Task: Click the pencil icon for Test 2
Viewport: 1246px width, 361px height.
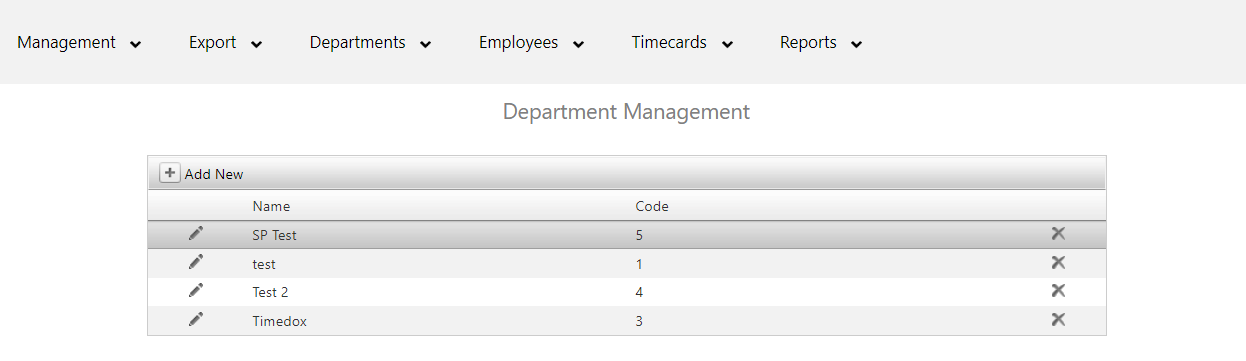Action: click(195, 290)
